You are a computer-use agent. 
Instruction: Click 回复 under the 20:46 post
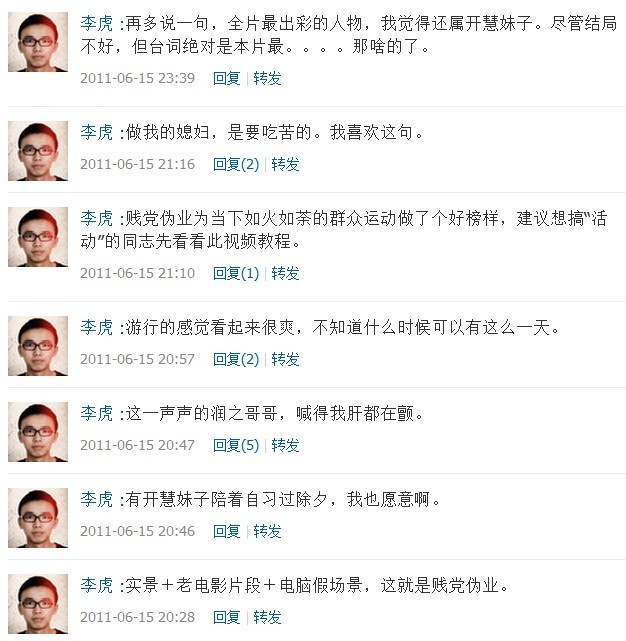tap(227, 531)
